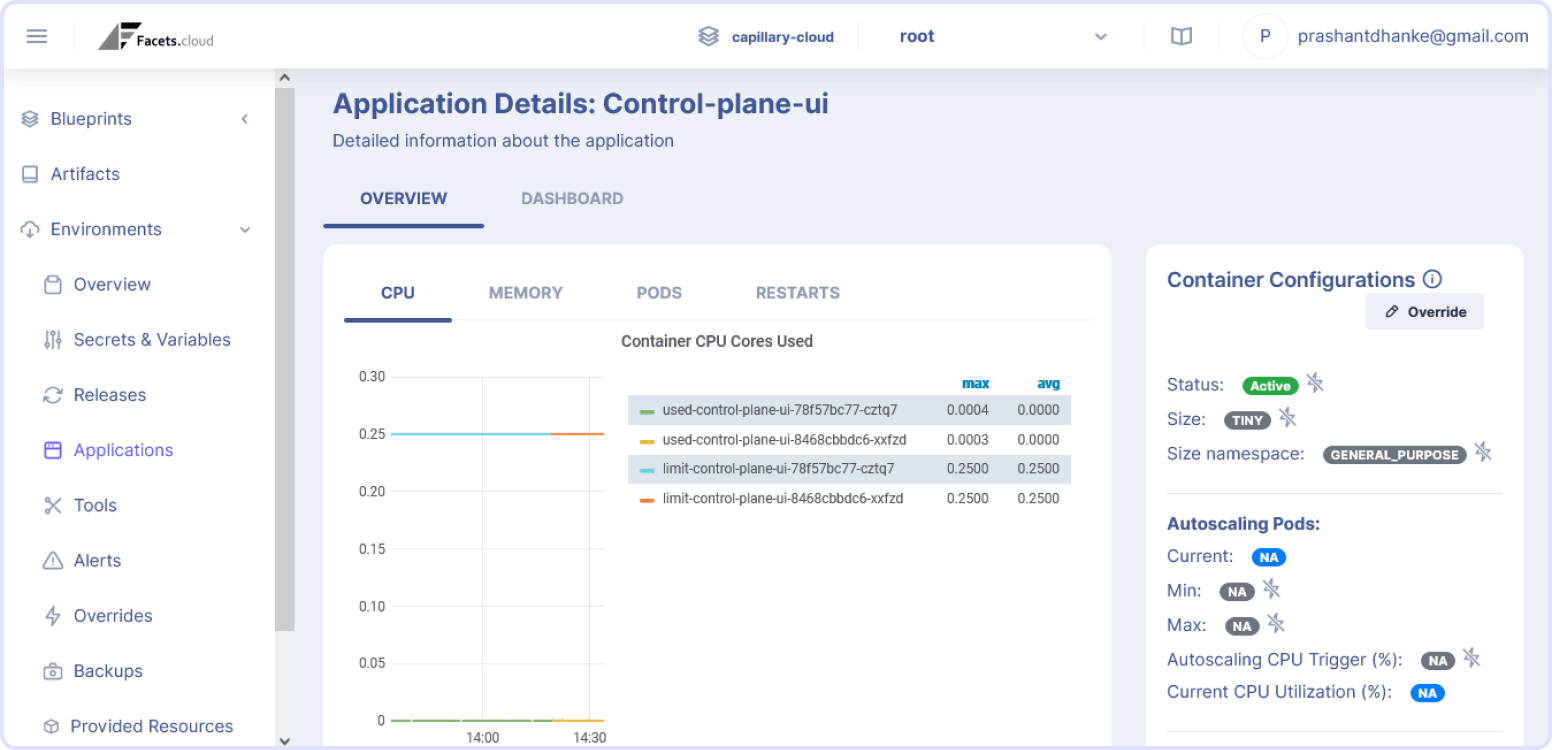Open Releases in the sidebar
This screenshot has height=750, width=1552.
[110, 395]
